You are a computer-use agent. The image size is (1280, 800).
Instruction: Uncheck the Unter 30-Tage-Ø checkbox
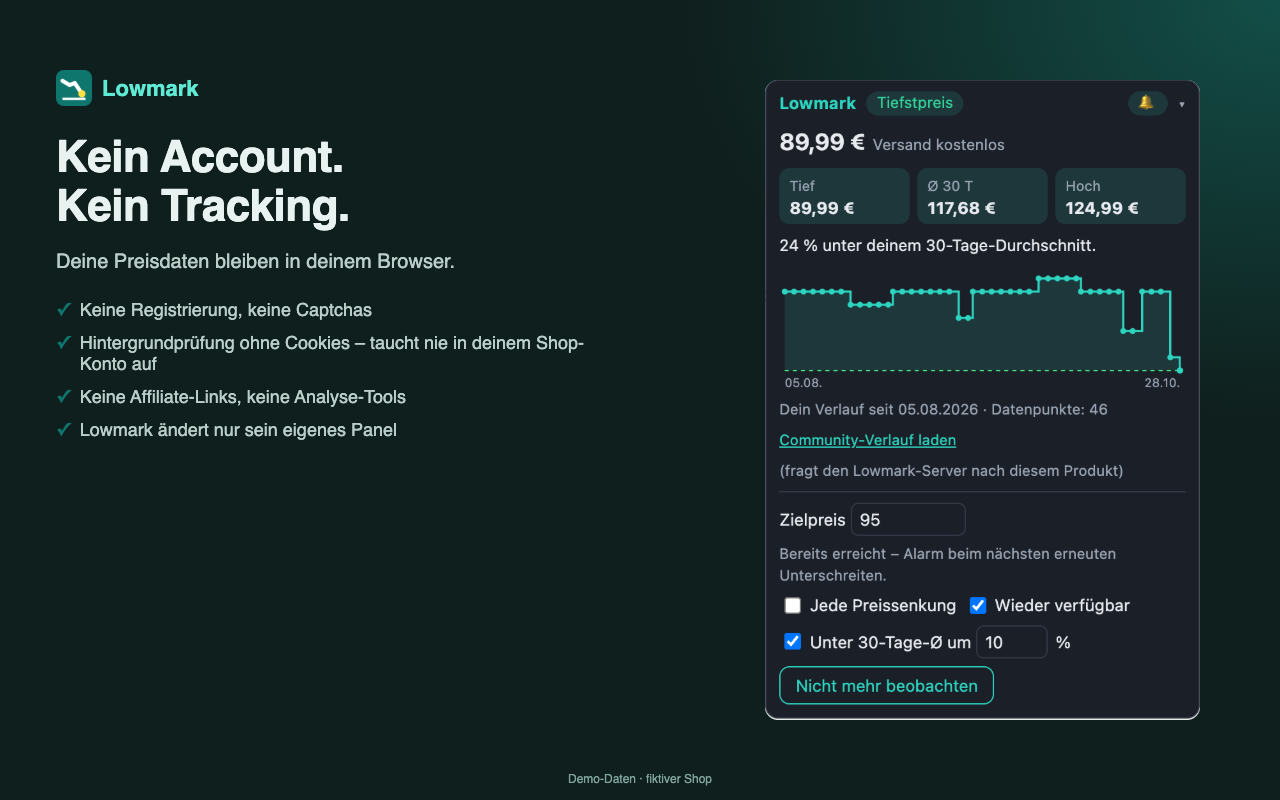tap(793, 642)
